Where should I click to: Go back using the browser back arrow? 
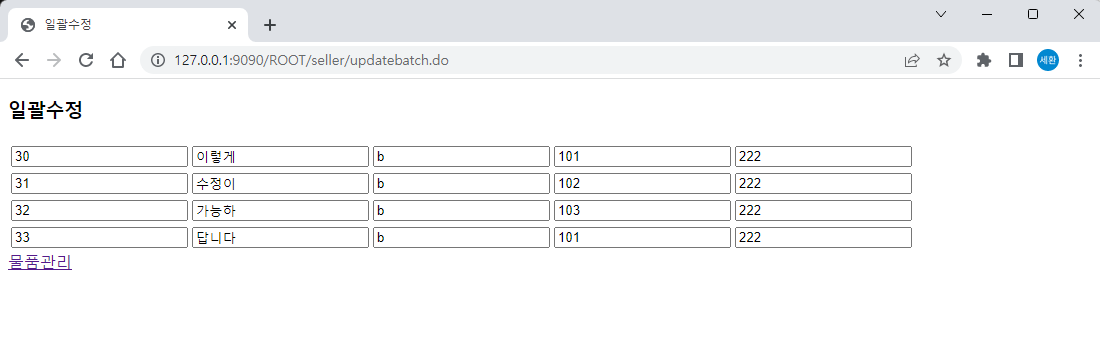pyautogui.click(x=22, y=60)
